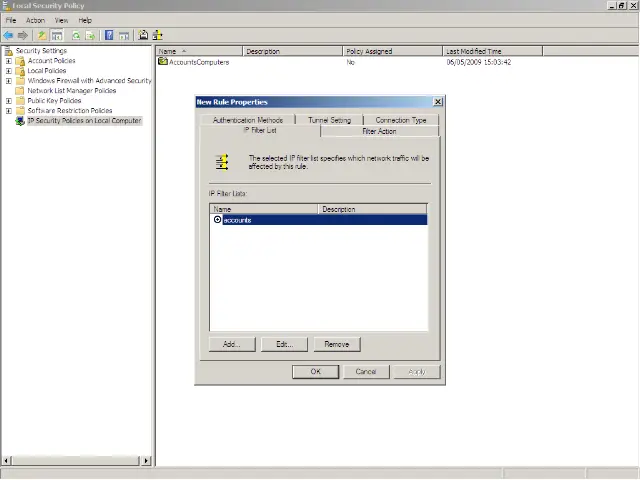Open the Action menu
Image resolution: width=640 pixels, height=480 pixels.
pyautogui.click(x=35, y=20)
